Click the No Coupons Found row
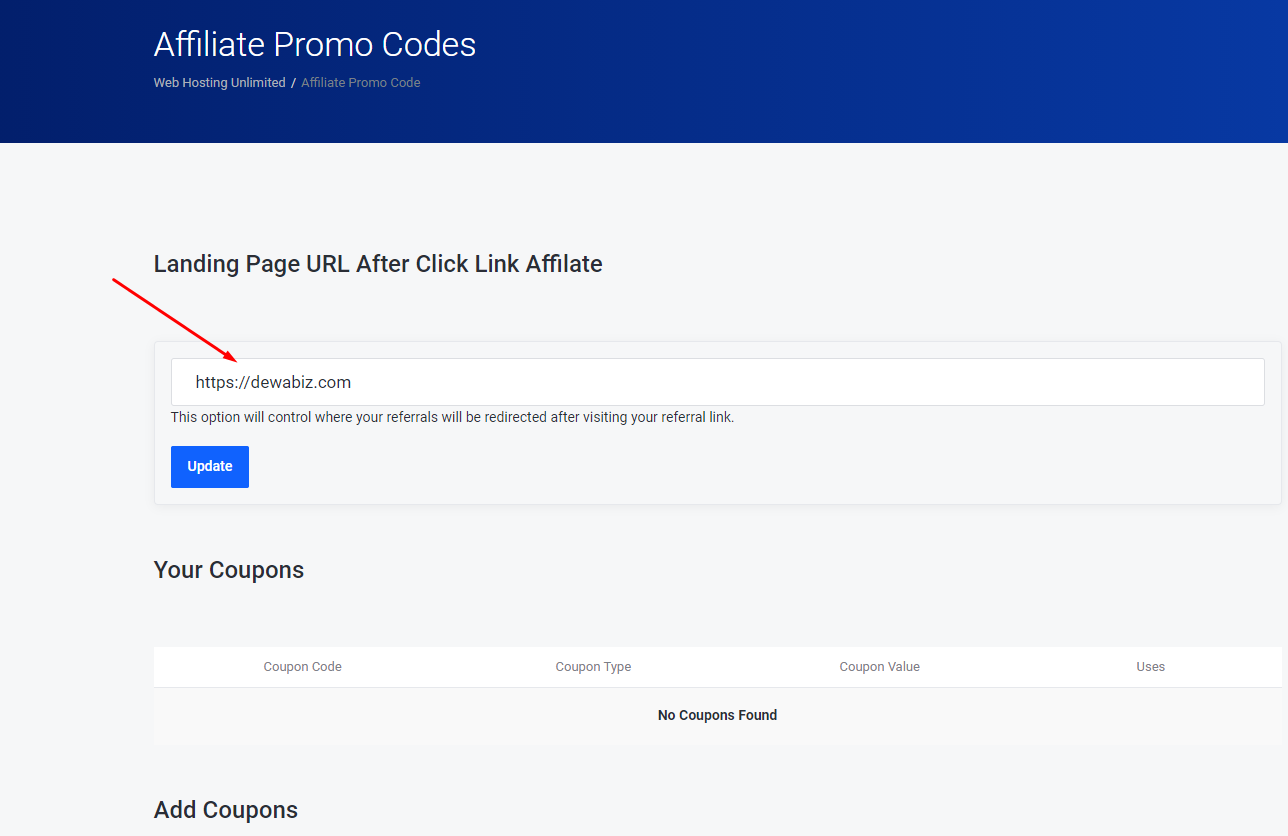Viewport: 1288px width, 836px height. (x=717, y=715)
